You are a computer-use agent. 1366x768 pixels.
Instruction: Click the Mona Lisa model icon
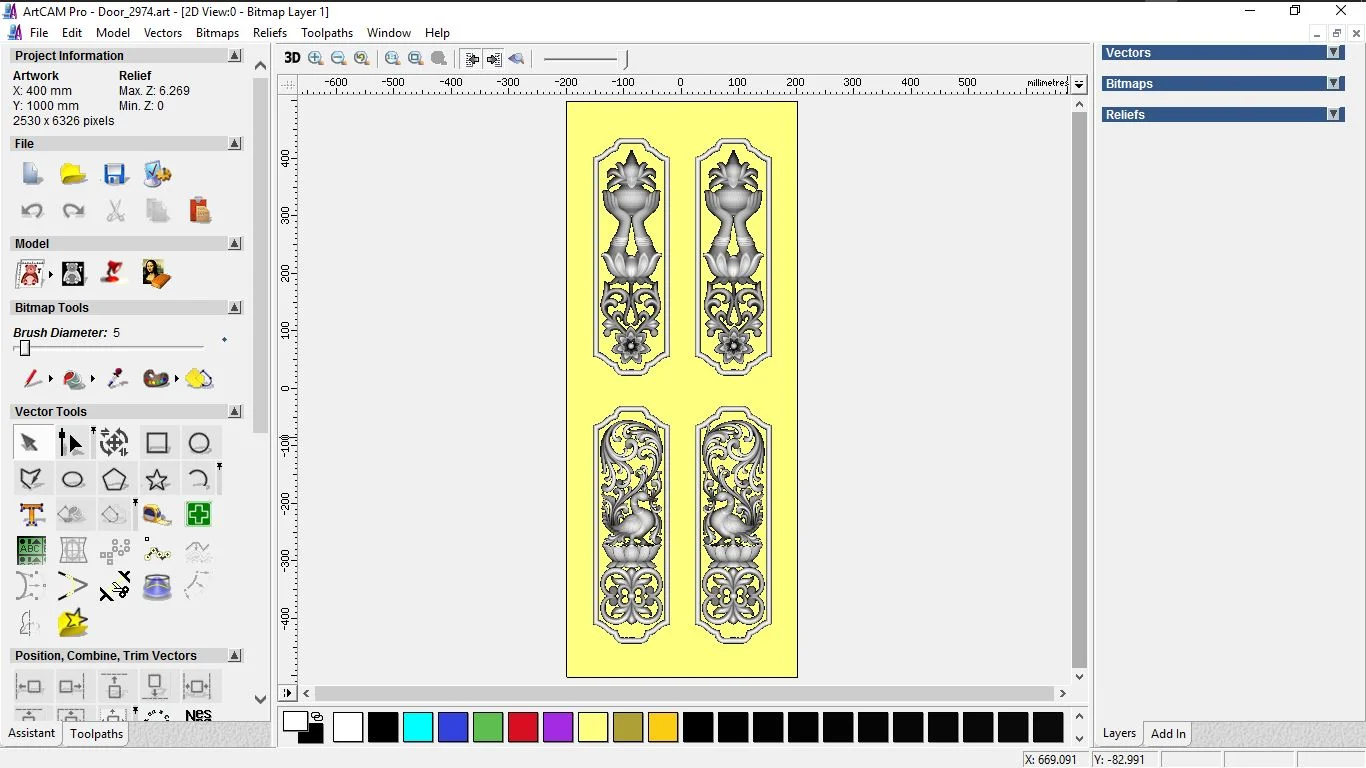(x=156, y=273)
